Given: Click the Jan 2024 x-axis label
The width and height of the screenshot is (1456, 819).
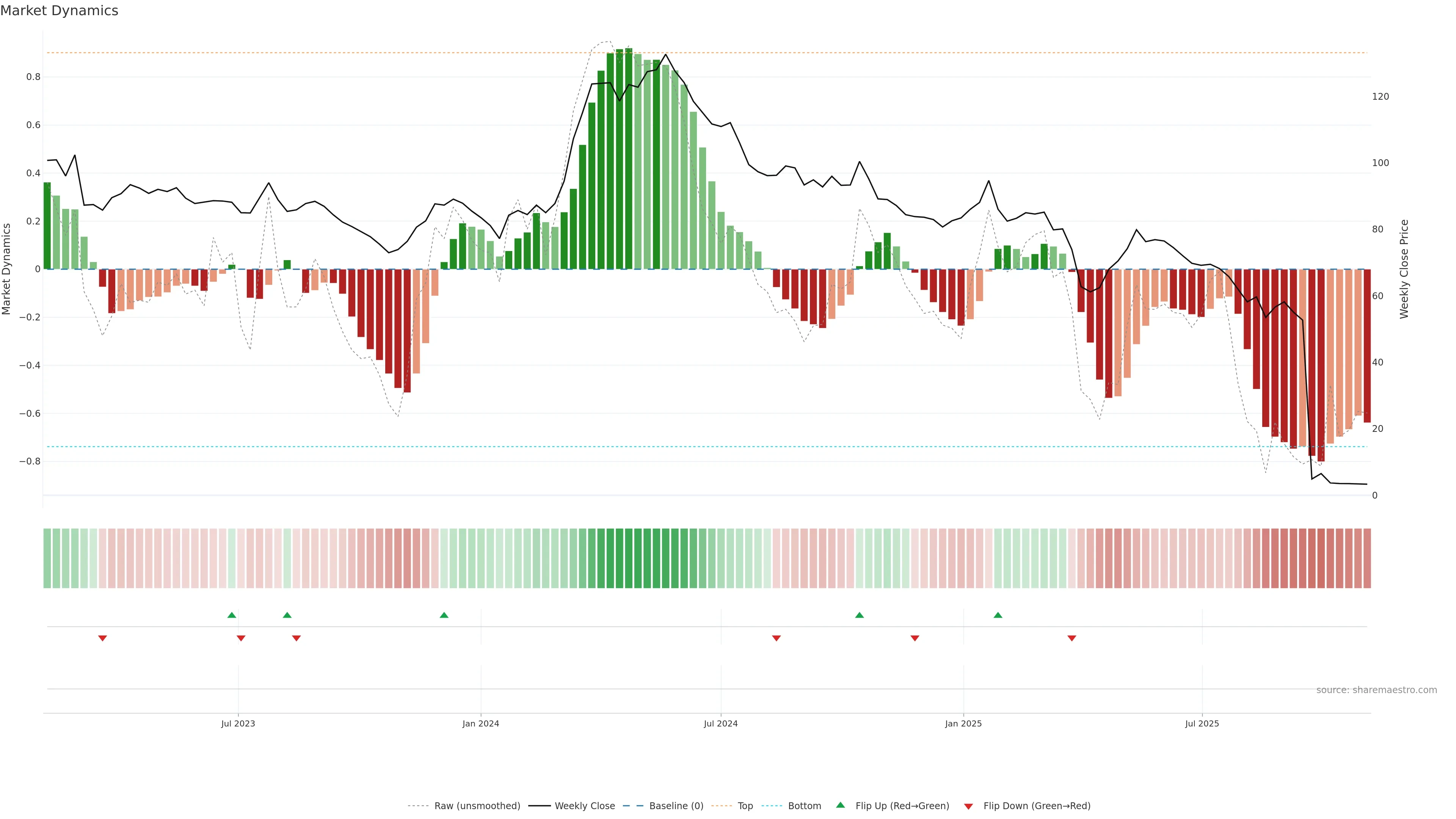Looking at the screenshot, I should click(x=480, y=723).
